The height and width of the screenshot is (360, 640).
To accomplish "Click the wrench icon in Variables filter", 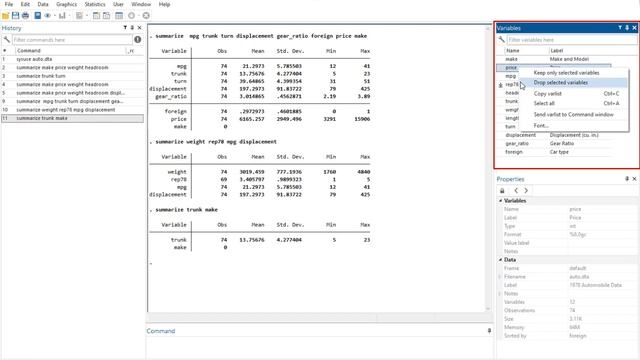I will click(x=502, y=40).
